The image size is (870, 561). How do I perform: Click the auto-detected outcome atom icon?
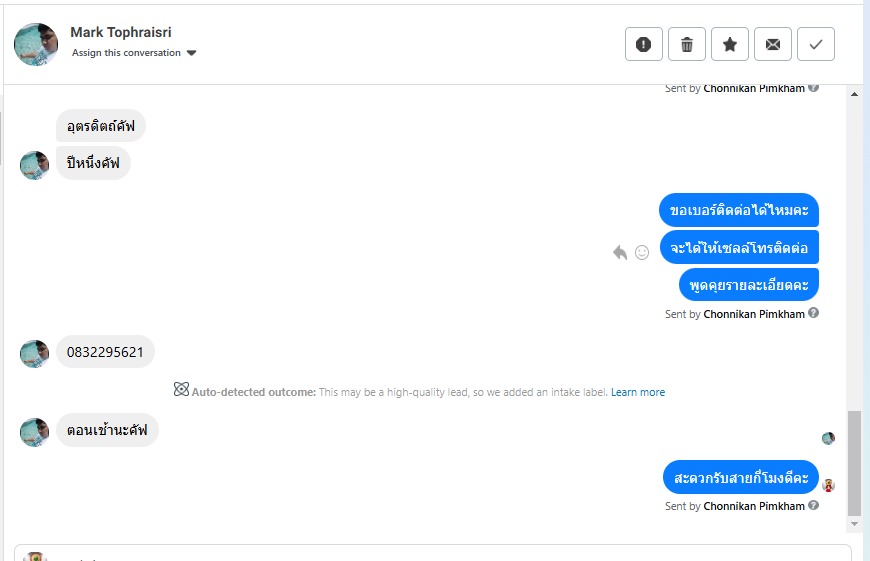[181, 391]
